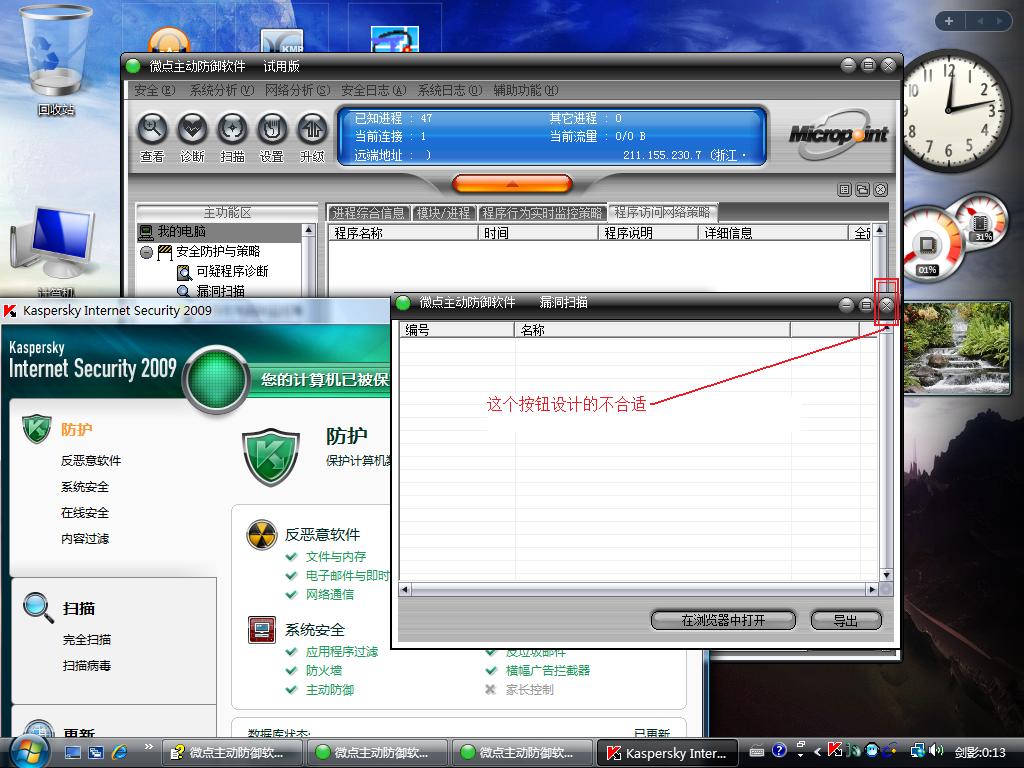Open the 网络分析(S) menu
The width and height of the screenshot is (1024, 768).
coord(298,90)
